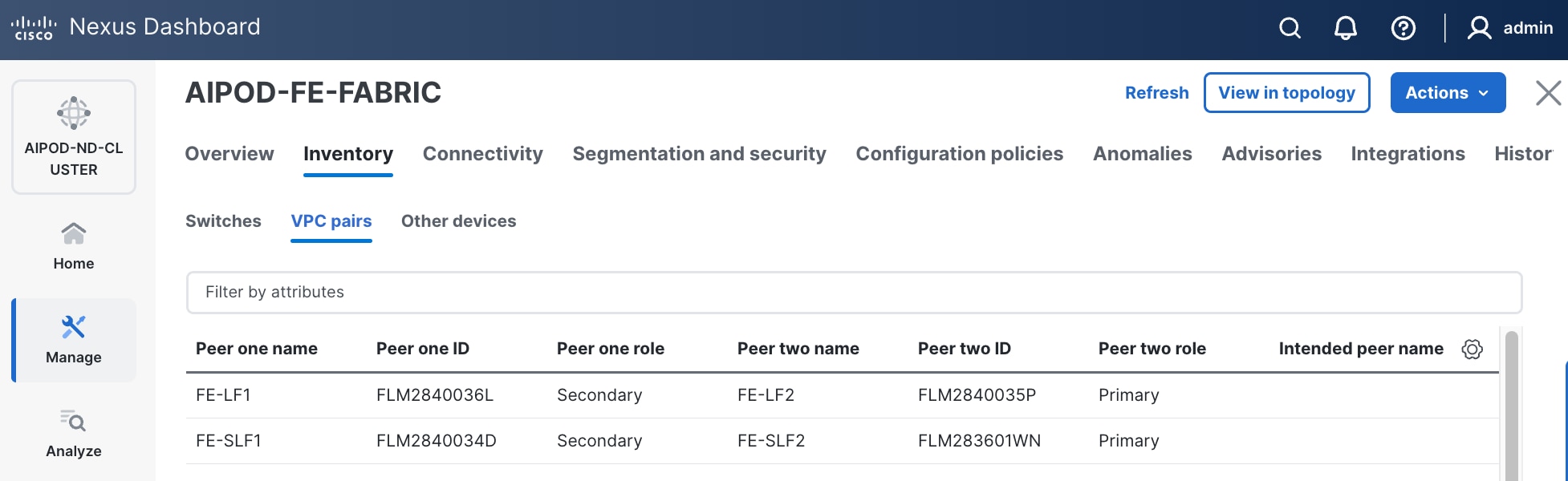Open the Integrations tab
1568x481 pixels.
click(x=1408, y=154)
